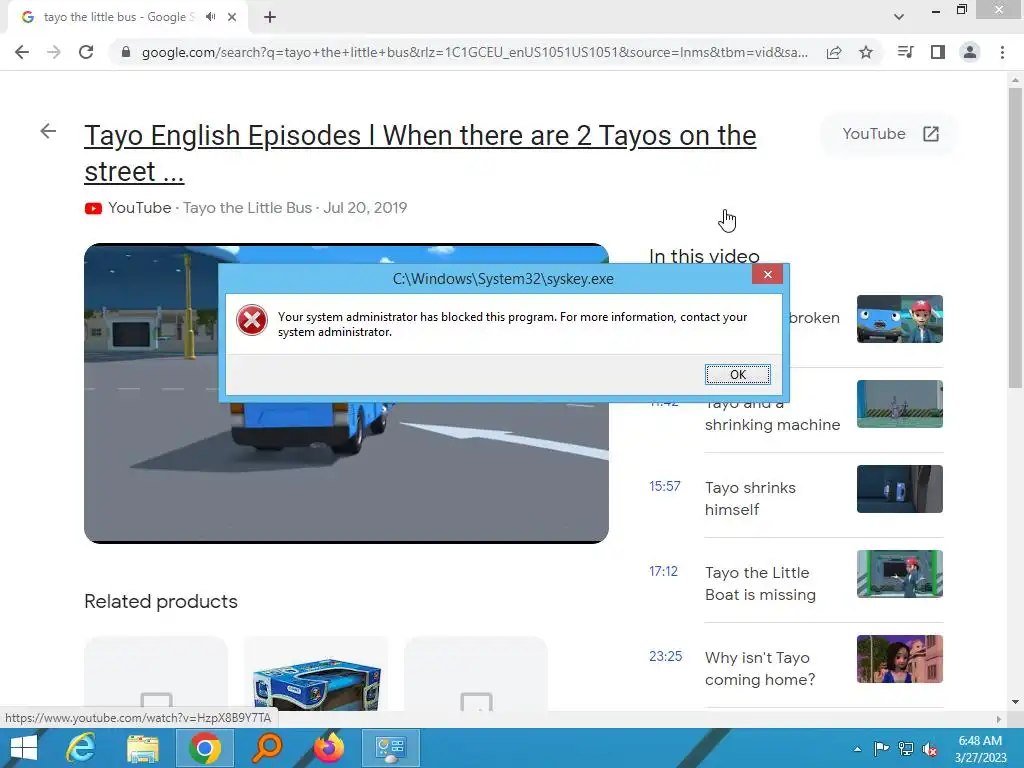Open the Chrome profile avatar
The width and height of the screenshot is (1024, 768).
(970, 52)
